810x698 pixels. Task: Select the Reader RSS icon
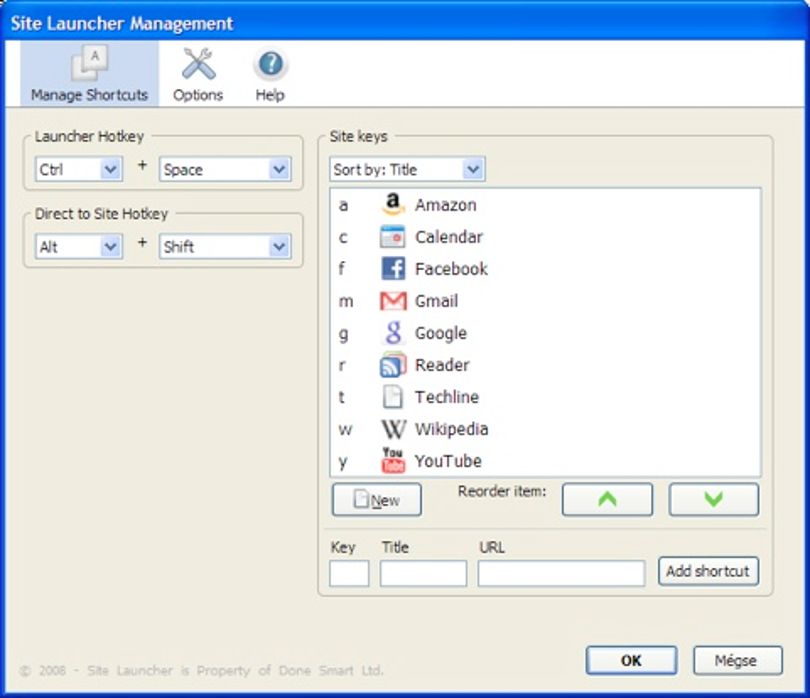click(393, 365)
